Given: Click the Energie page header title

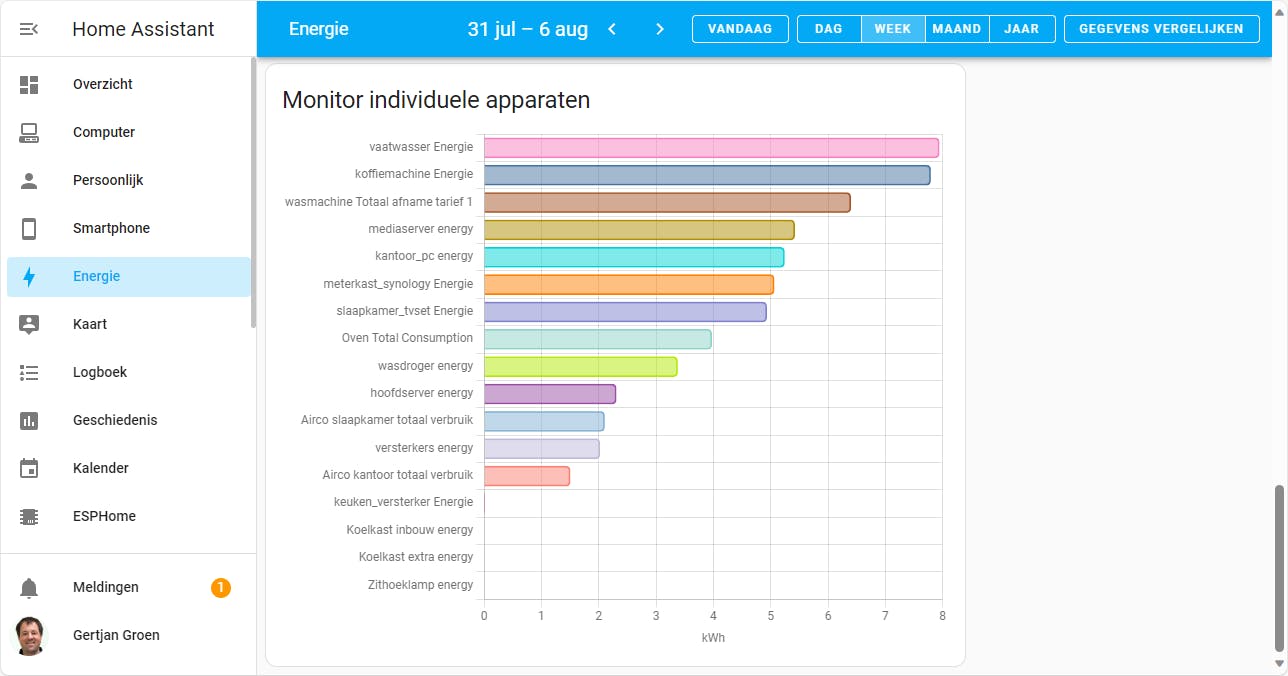Looking at the screenshot, I should point(319,29).
